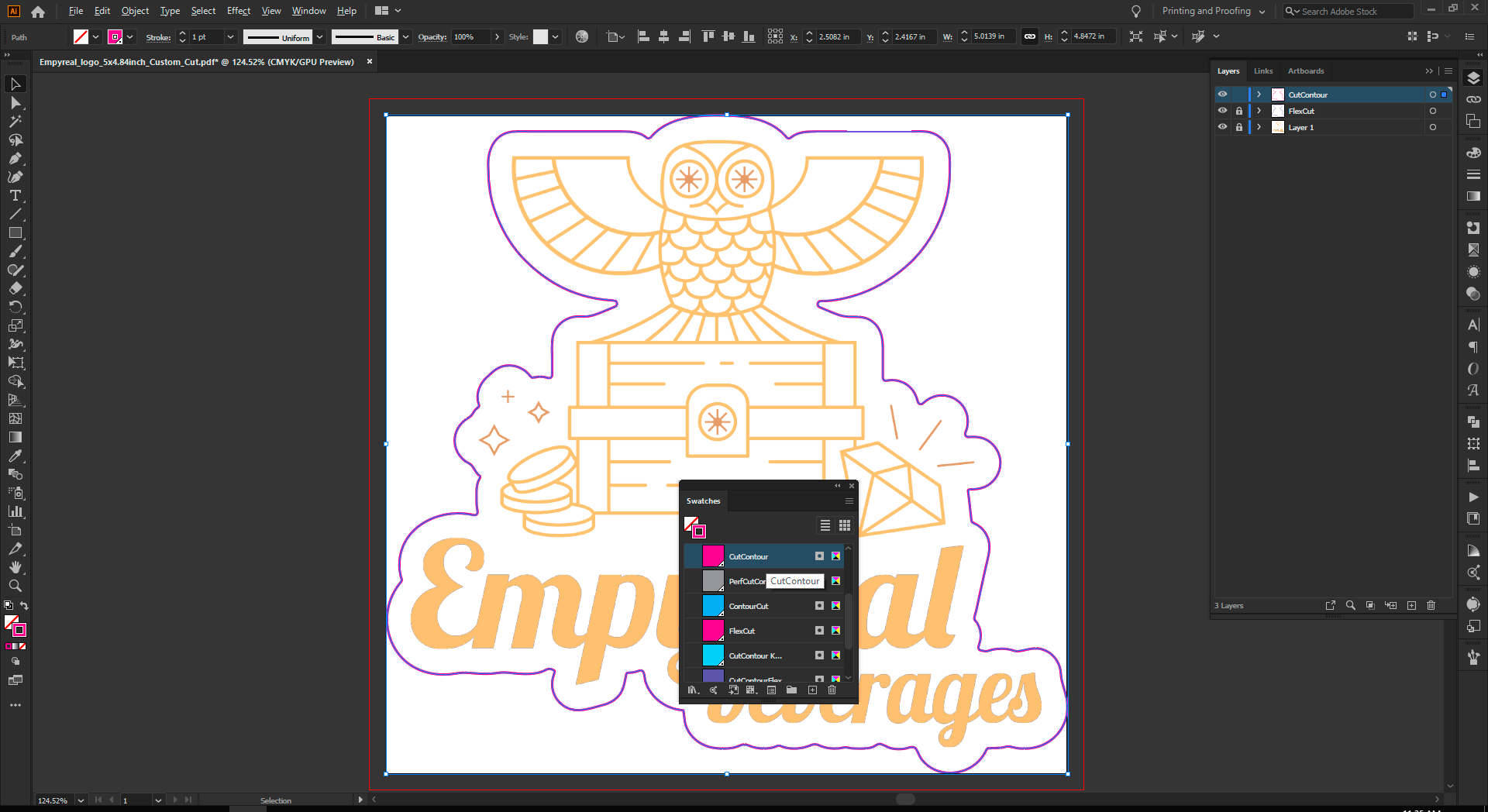The height and width of the screenshot is (812, 1488).
Task: Click the Stroke label link
Action: click(x=158, y=37)
